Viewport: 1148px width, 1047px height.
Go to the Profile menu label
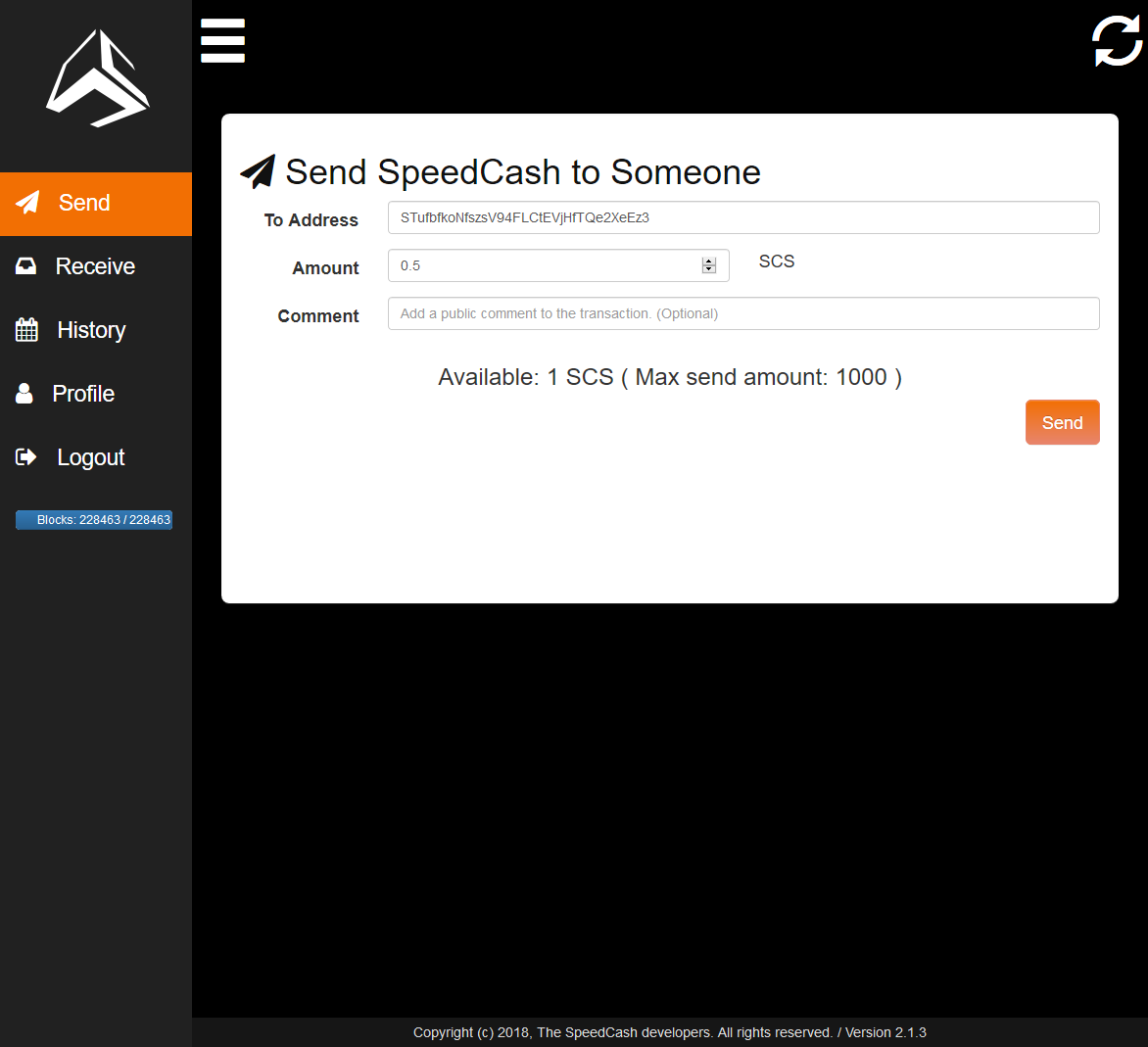[x=83, y=394]
